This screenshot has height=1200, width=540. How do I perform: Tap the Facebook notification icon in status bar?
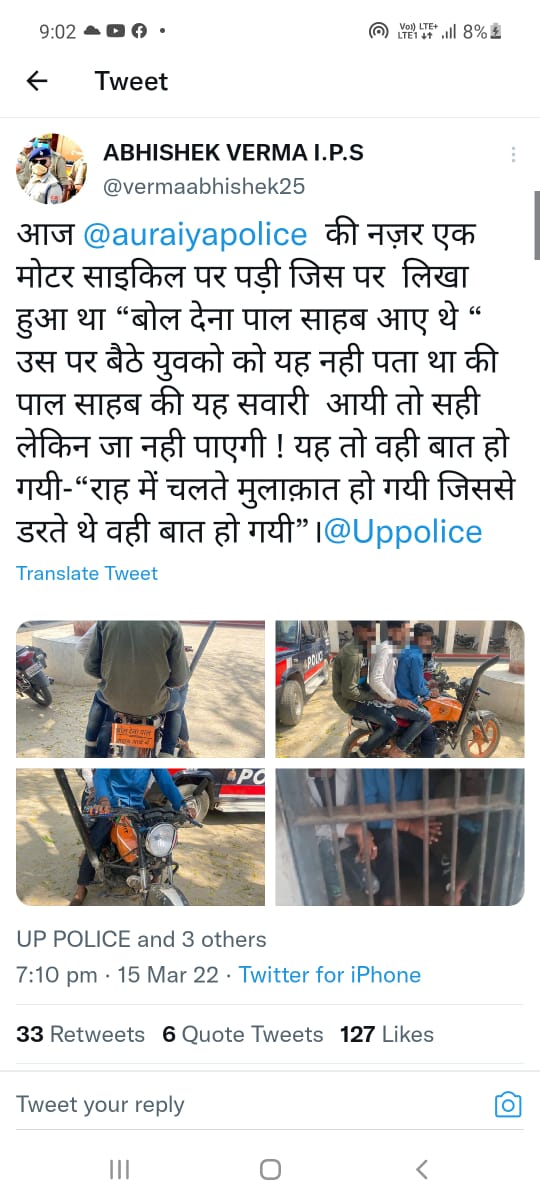point(139,31)
